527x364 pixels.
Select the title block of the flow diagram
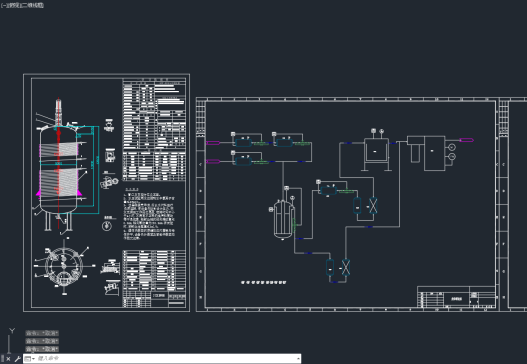click(456, 297)
